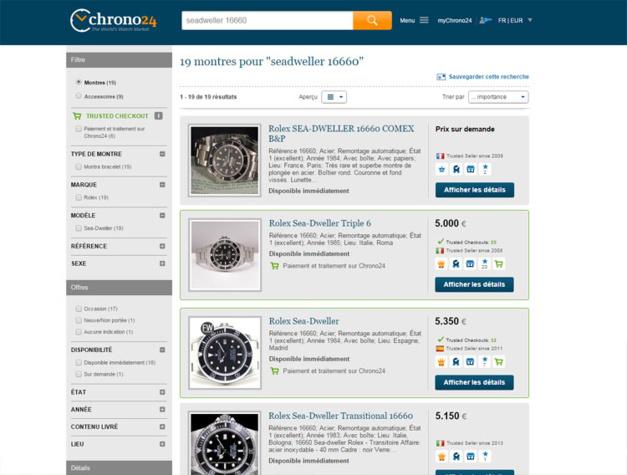Tick the Occasion offers checkbox

click(x=79, y=309)
